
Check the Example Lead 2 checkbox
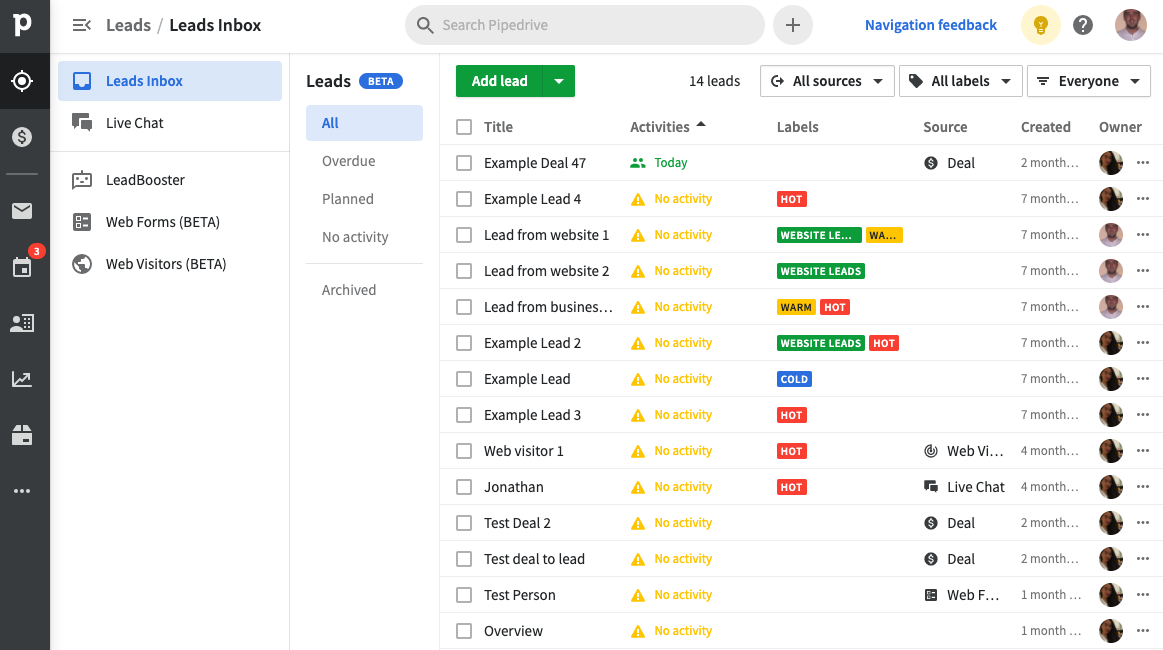pyautogui.click(x=464, y=343)
